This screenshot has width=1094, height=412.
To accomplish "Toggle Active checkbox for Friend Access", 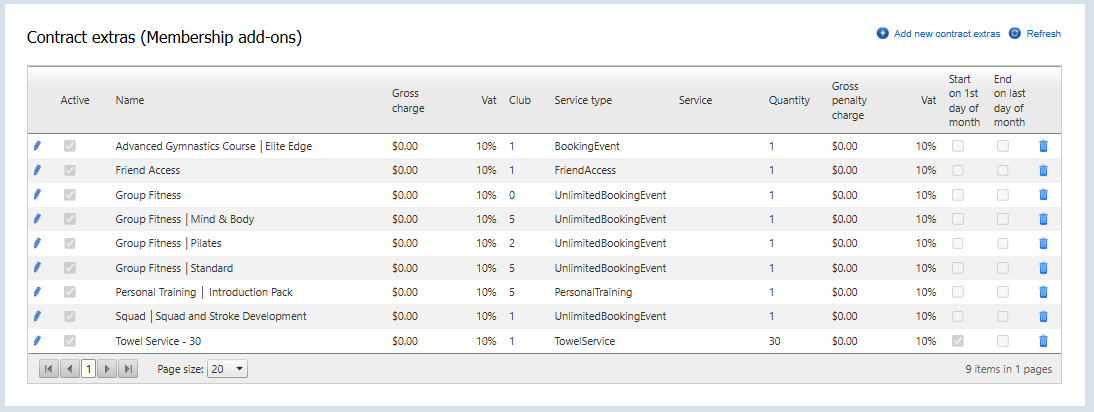I will [70, 170].
